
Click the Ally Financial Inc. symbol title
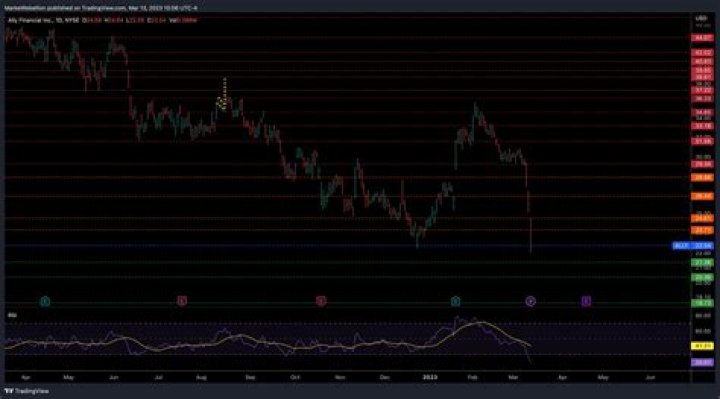click(x=30, y=20)
